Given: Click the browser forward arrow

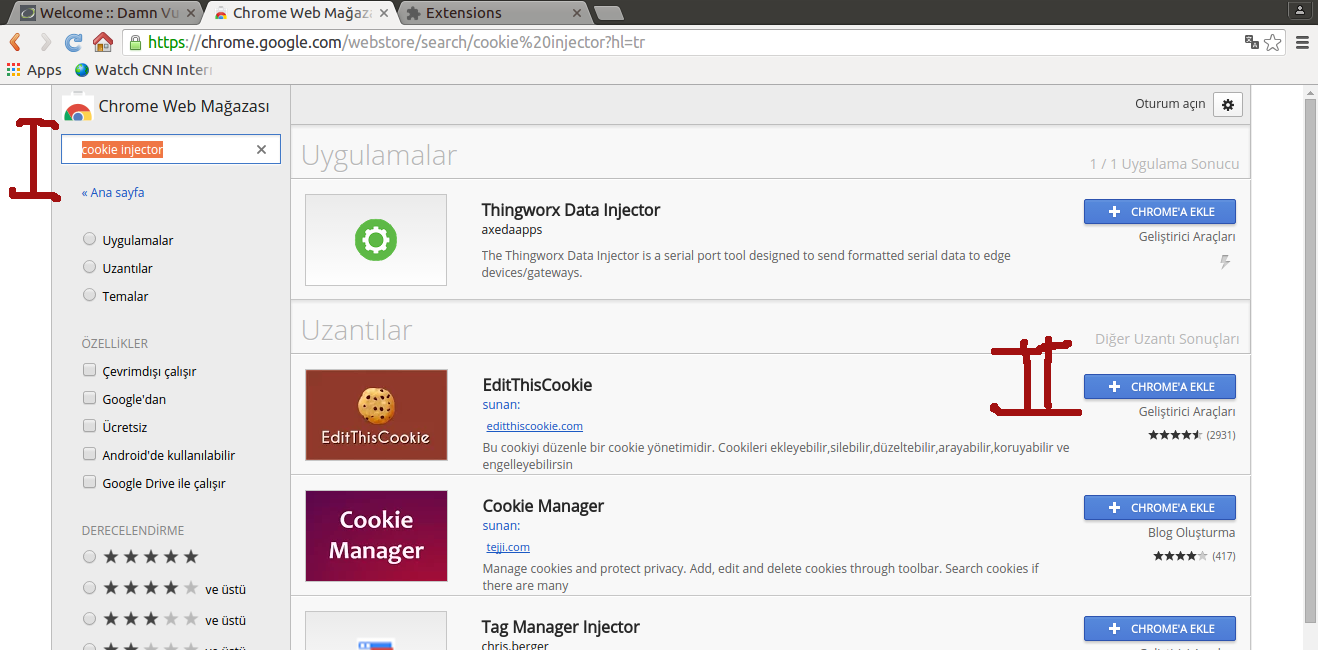Looking at the screenshot, I should point(45,43).
